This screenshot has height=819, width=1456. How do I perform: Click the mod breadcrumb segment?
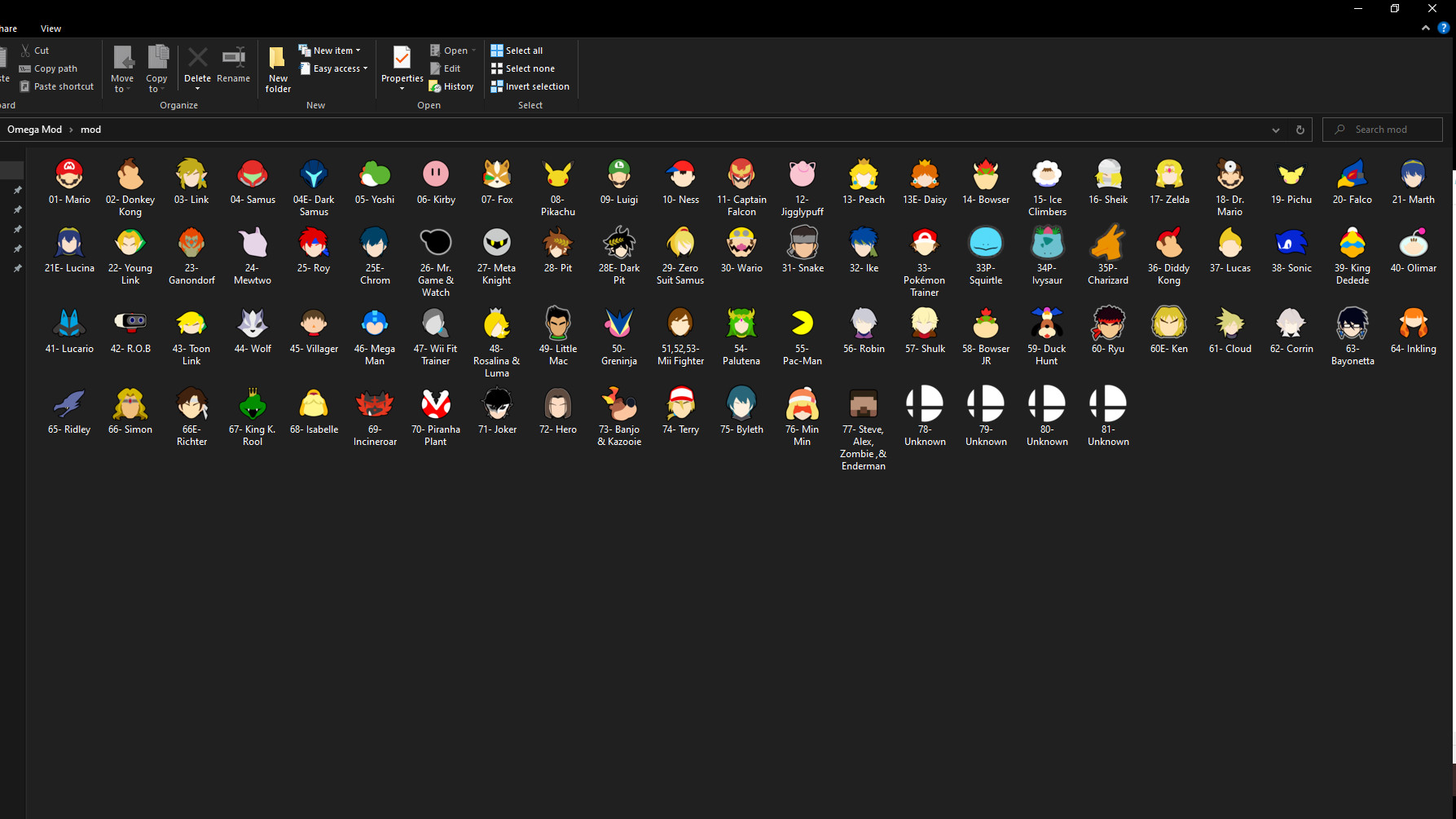(x=90, y=130)
